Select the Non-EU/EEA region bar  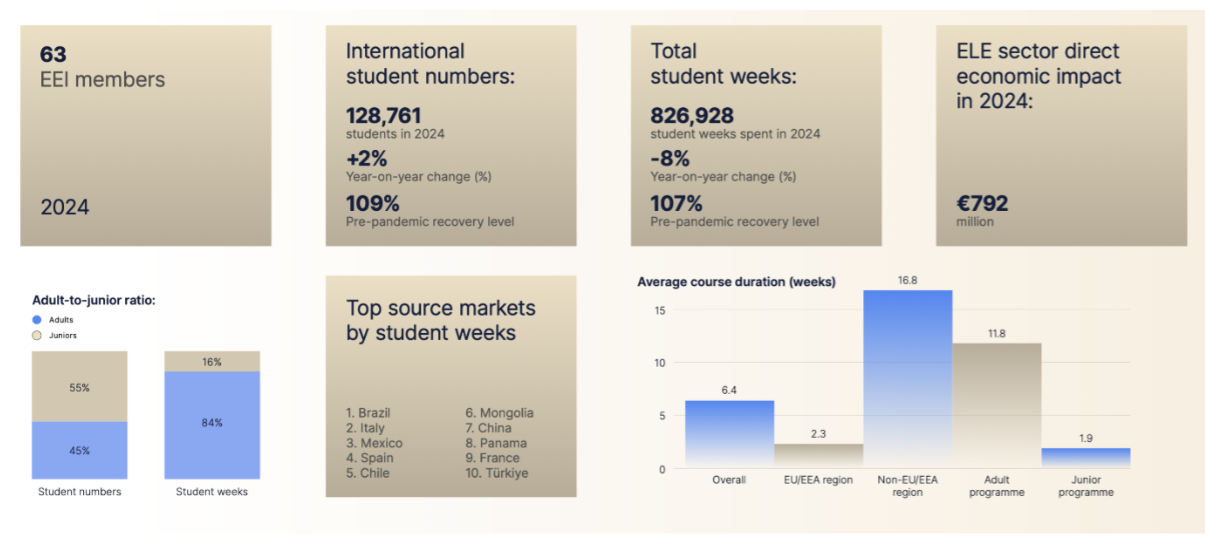[907, 378]
